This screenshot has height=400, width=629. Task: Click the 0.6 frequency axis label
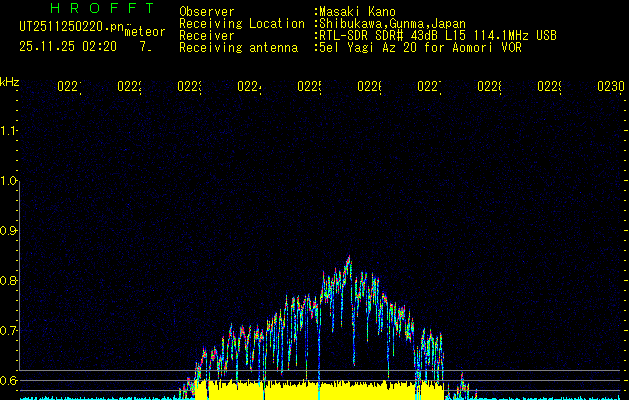[9, 381]
